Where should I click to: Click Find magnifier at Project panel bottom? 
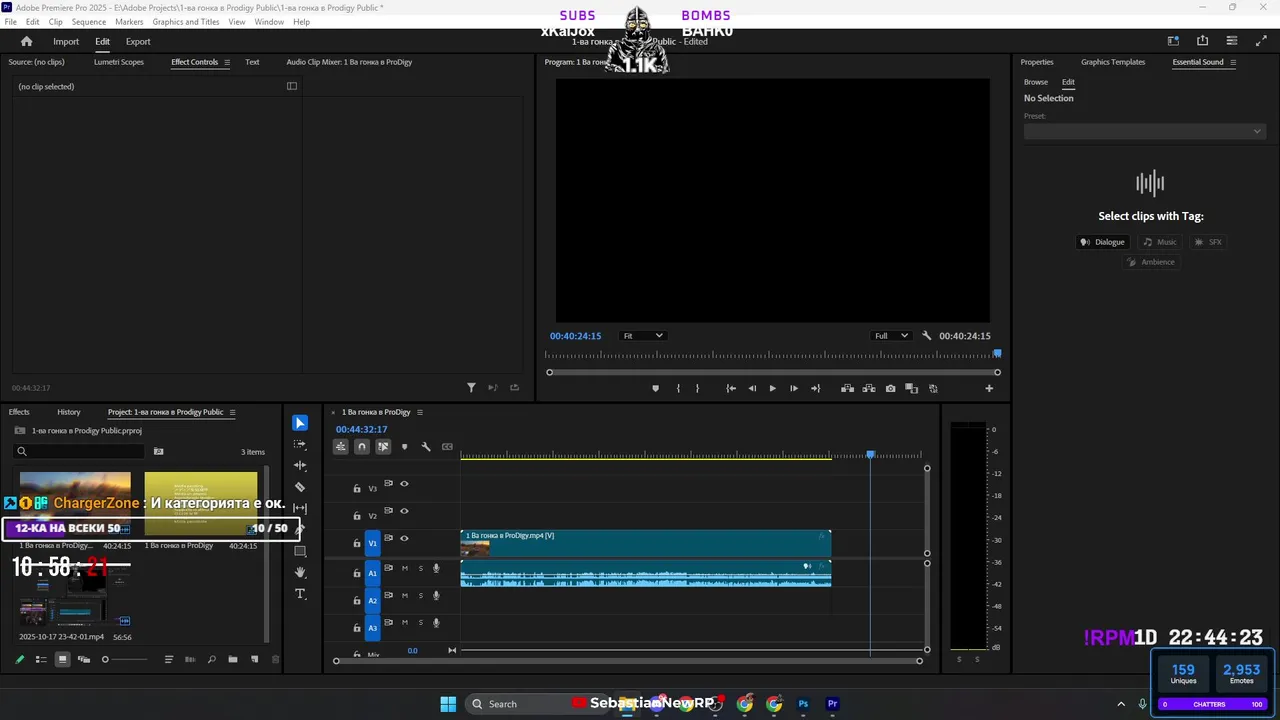[211, 659]
